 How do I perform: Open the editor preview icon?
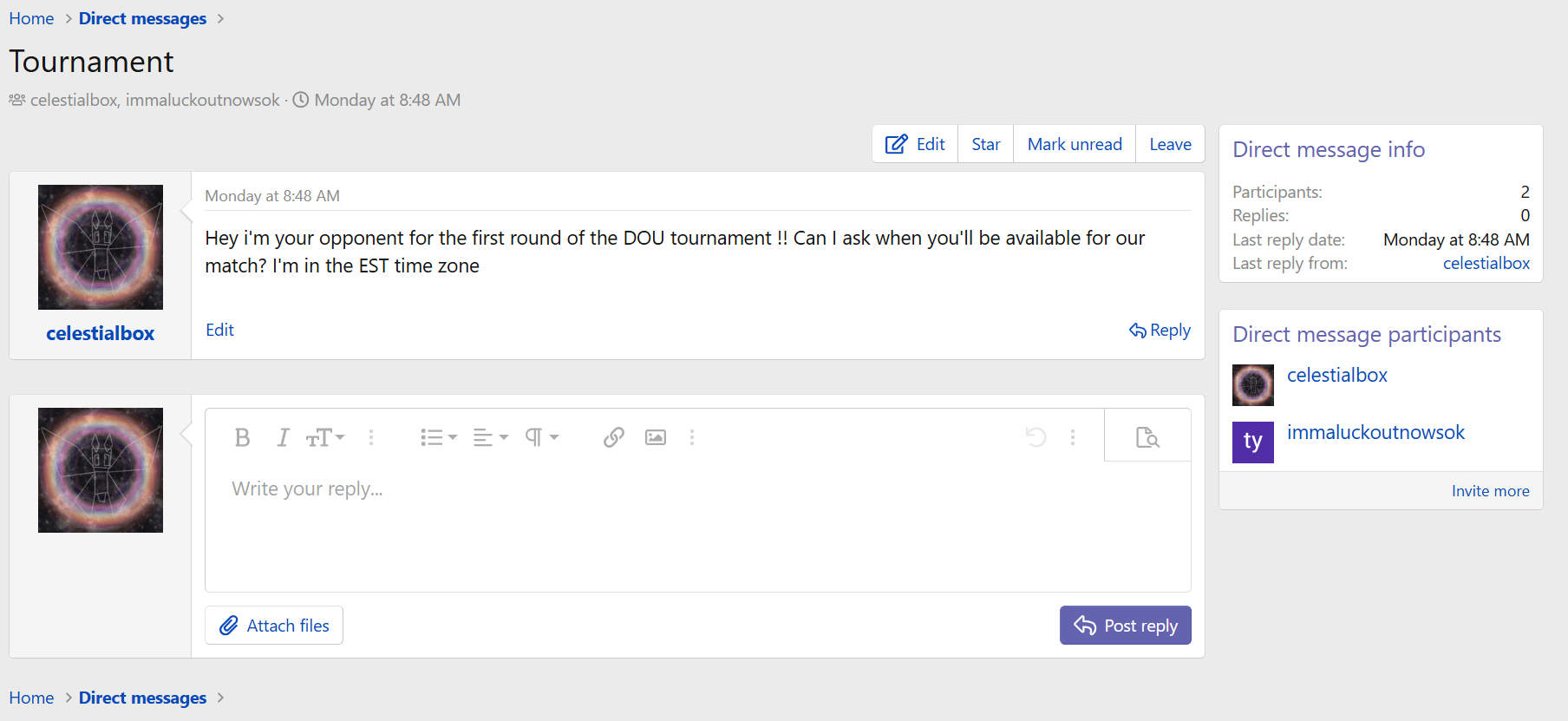[1147, 437]
